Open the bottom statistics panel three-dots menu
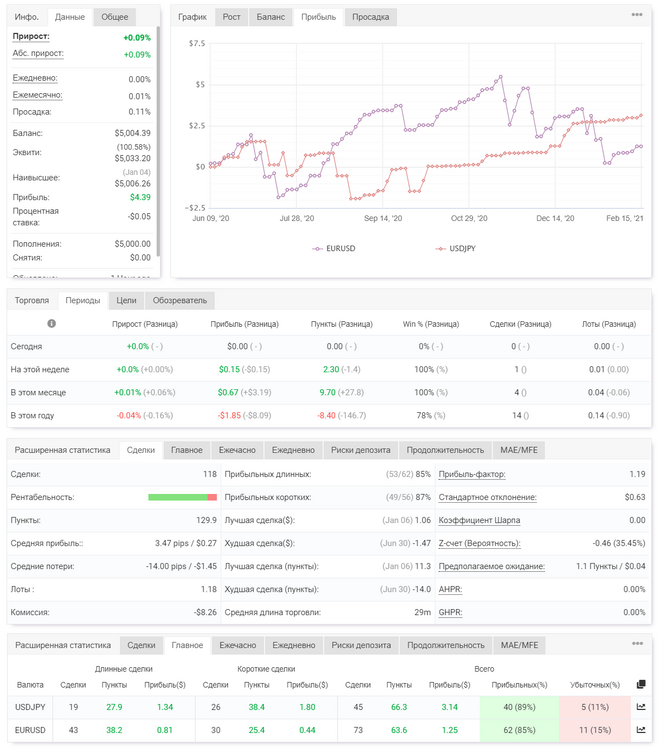The height and width of the screenshot is (750, 661). 637,643
